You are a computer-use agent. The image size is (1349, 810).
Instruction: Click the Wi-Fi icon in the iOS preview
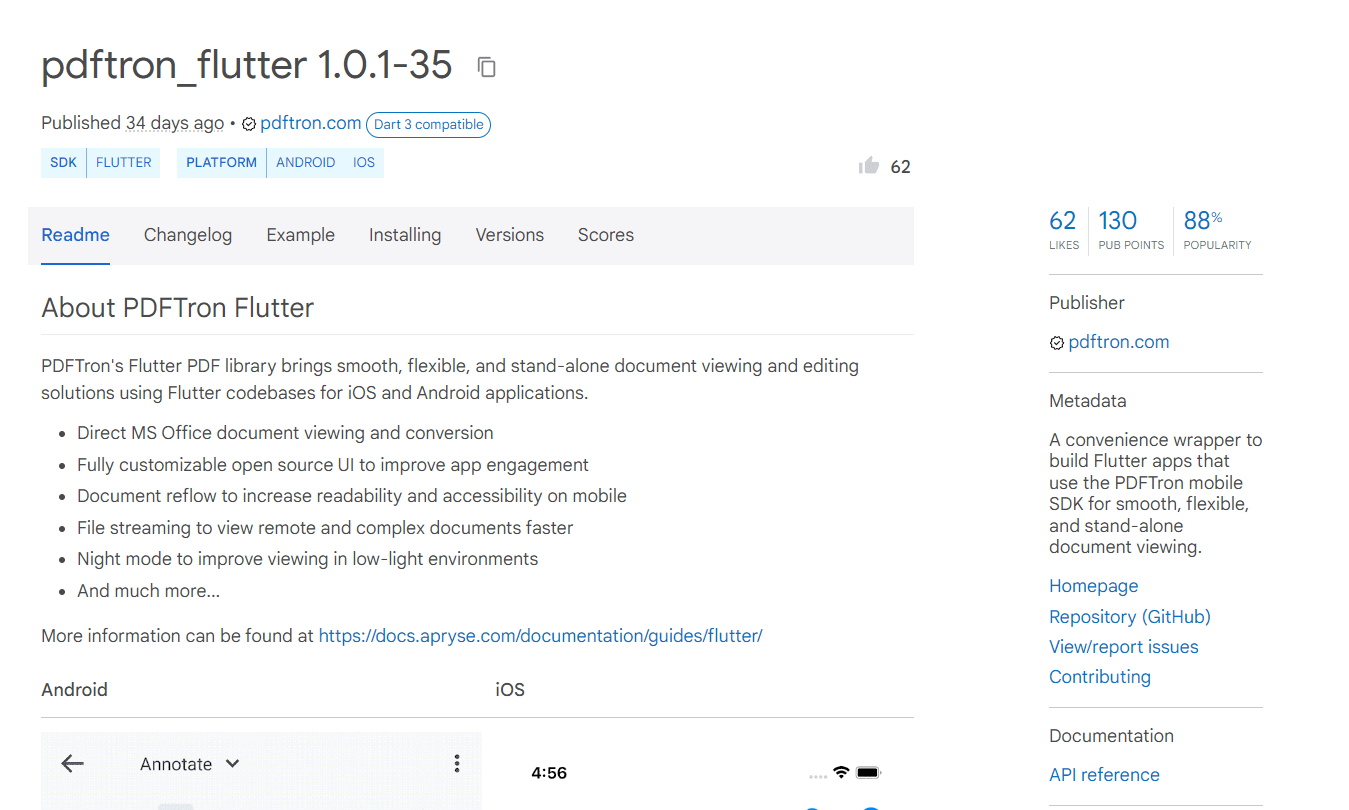pyautogui.click(x=841, y=772)
